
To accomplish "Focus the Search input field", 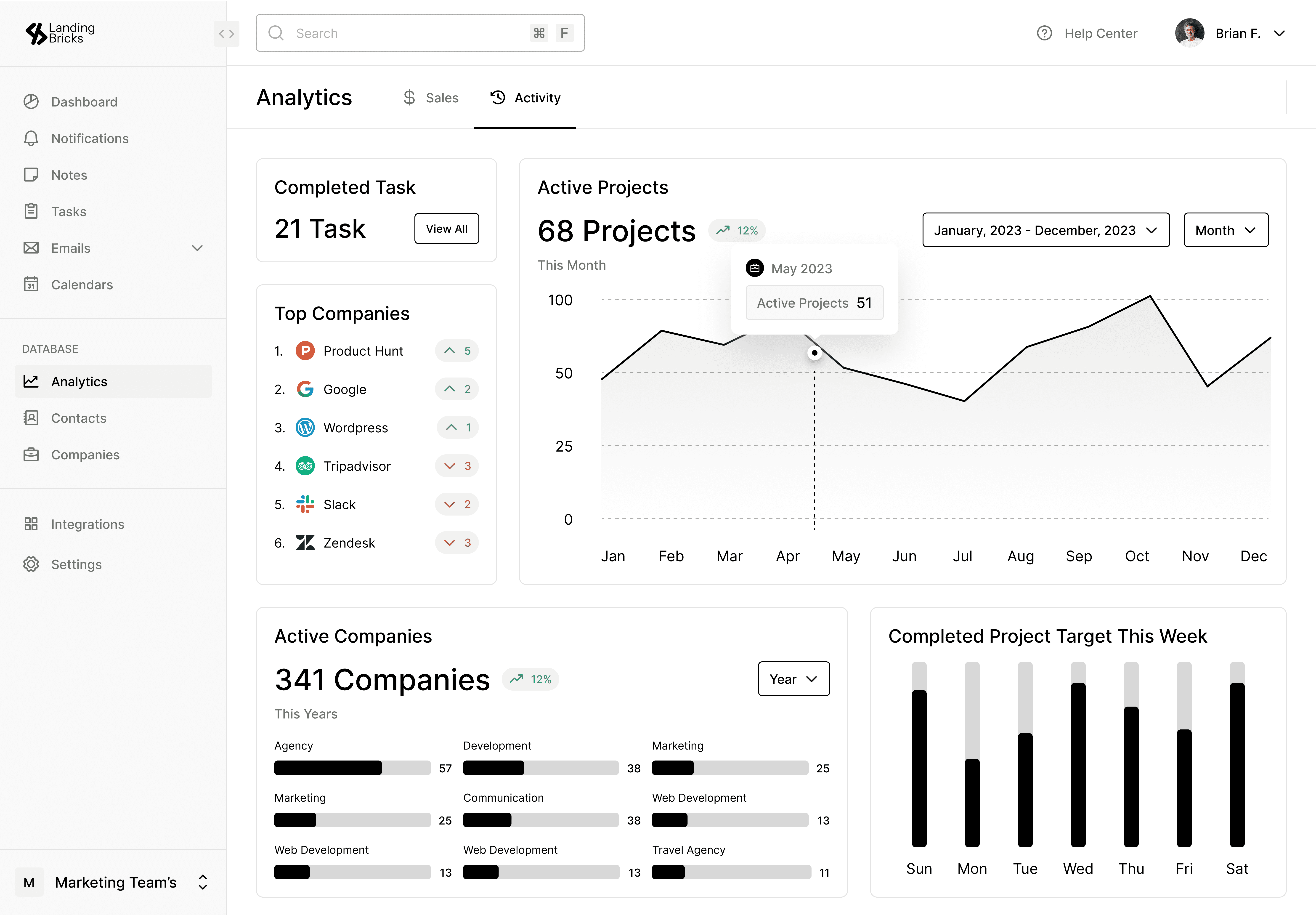I will click(x=420, y=33).
